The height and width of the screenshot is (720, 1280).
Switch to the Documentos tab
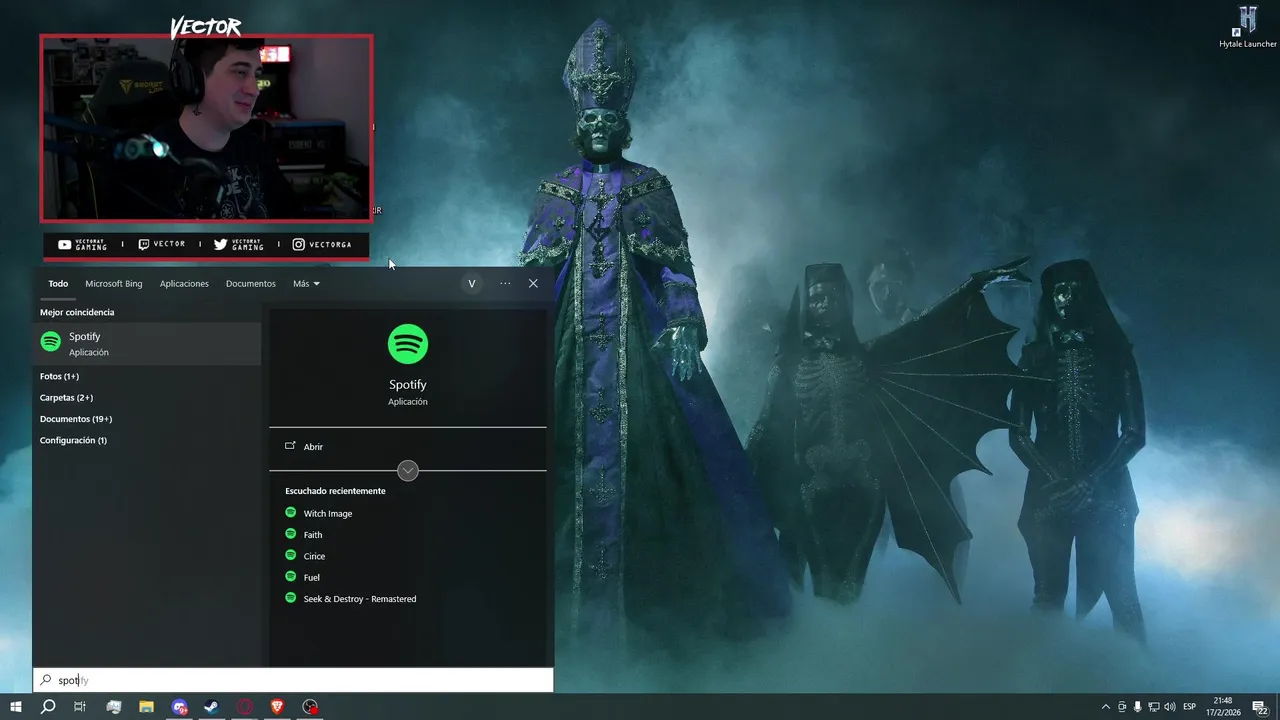click(x=251, y=284)
